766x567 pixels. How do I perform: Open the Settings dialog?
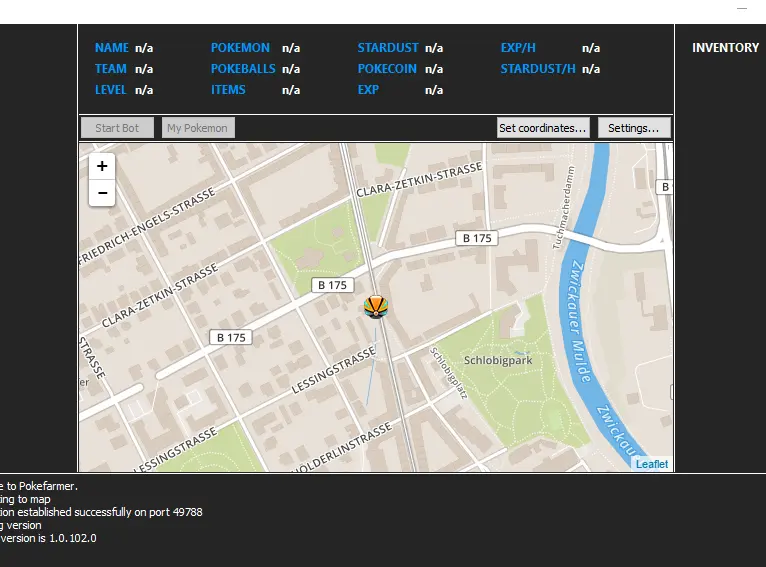click(634, 128)
